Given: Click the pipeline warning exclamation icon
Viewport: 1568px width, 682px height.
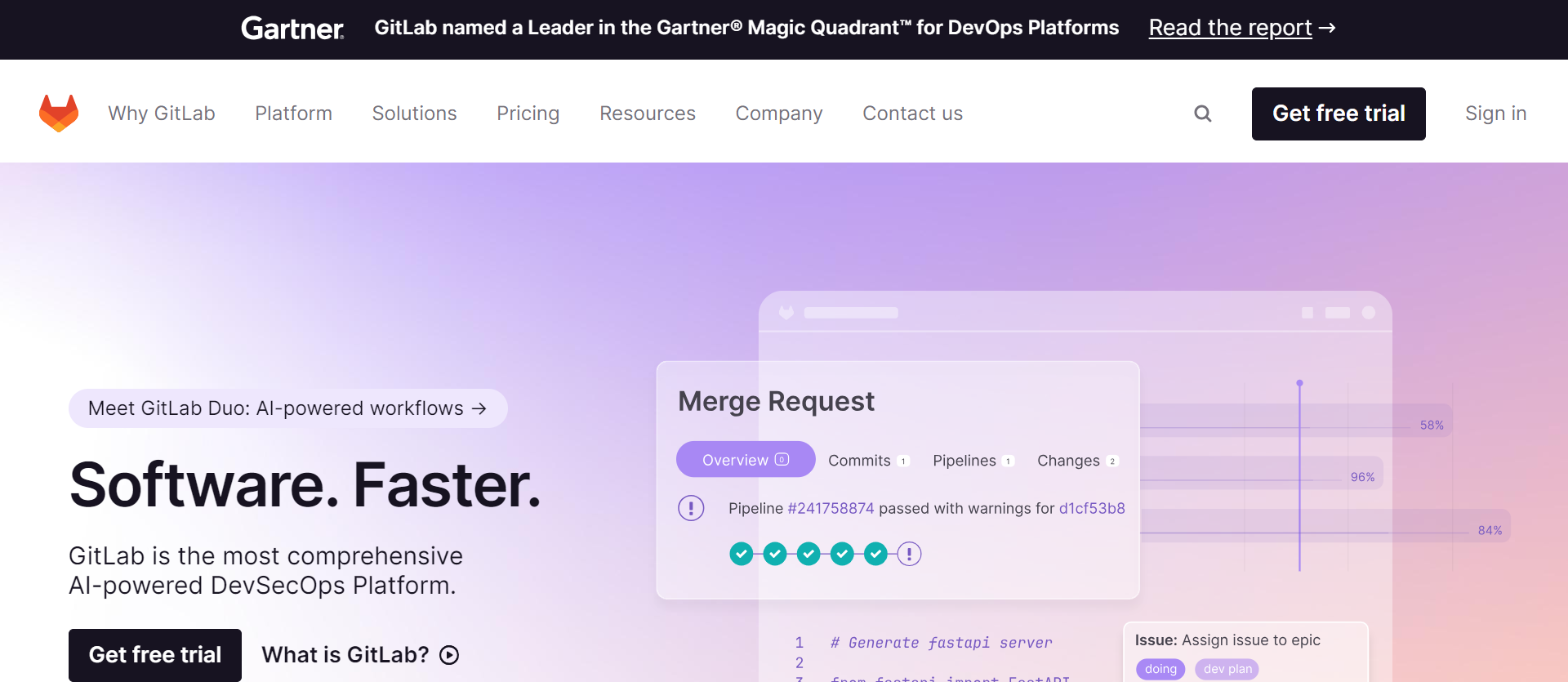Looking at the screenshot, I should coord(691,508).
